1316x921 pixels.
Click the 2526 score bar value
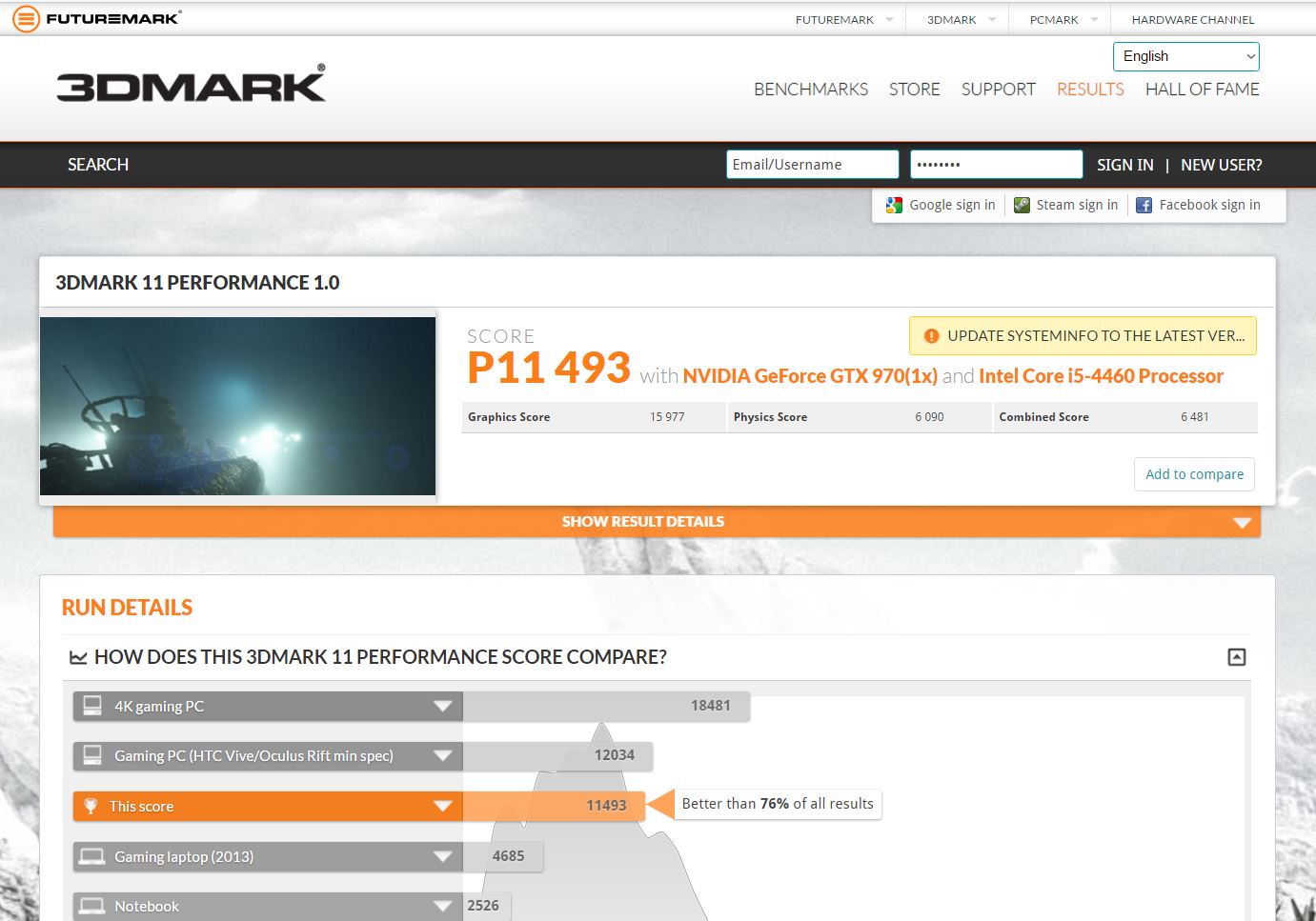[483, 906]
